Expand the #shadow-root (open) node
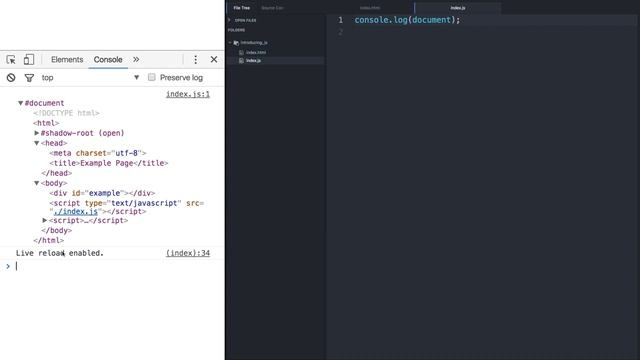The width and height of the screenshot is (640, 360). [x=36, y=133]
